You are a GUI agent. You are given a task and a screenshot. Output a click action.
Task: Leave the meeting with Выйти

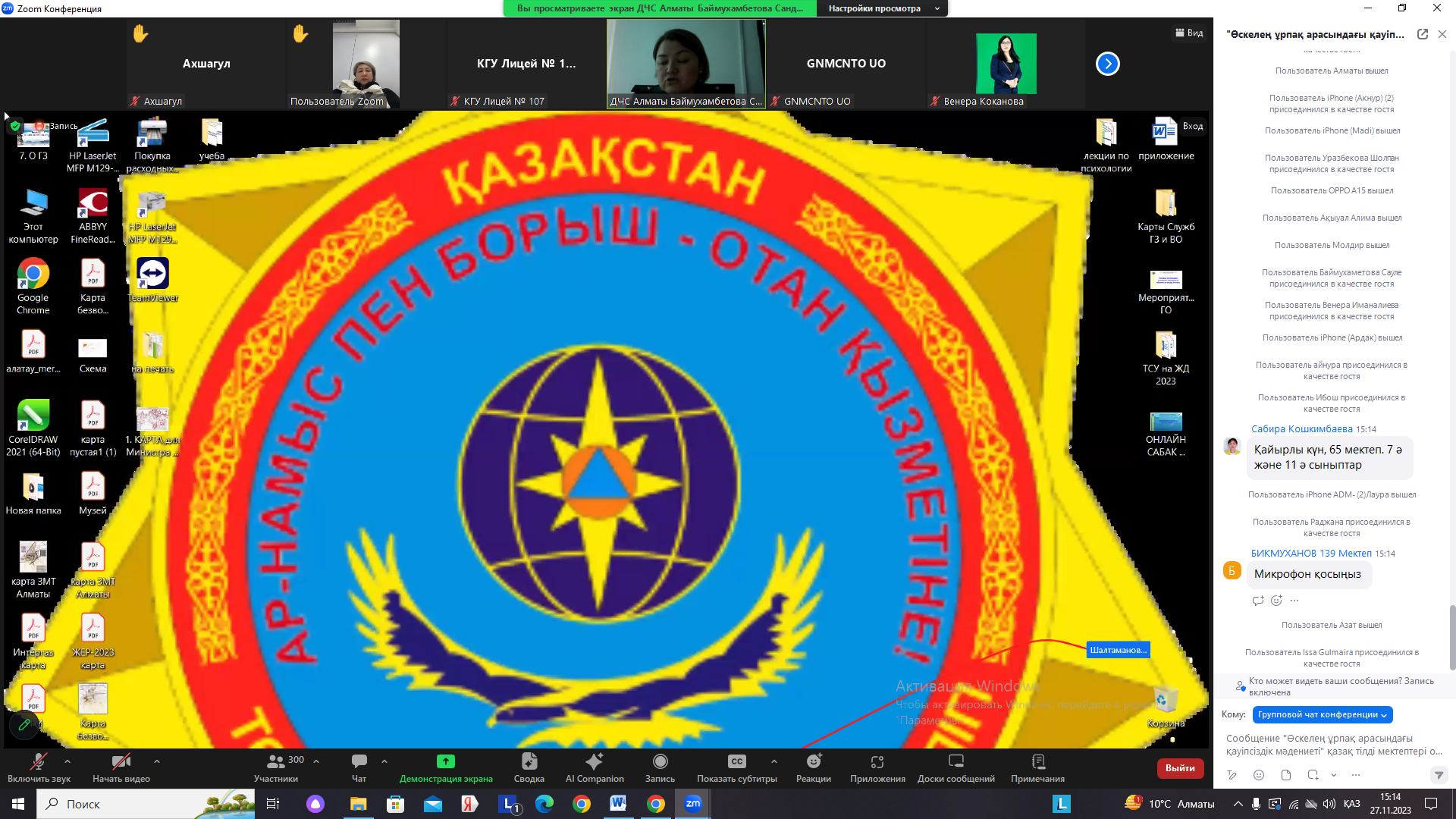pyautogui.click(x=1180, y=768)
